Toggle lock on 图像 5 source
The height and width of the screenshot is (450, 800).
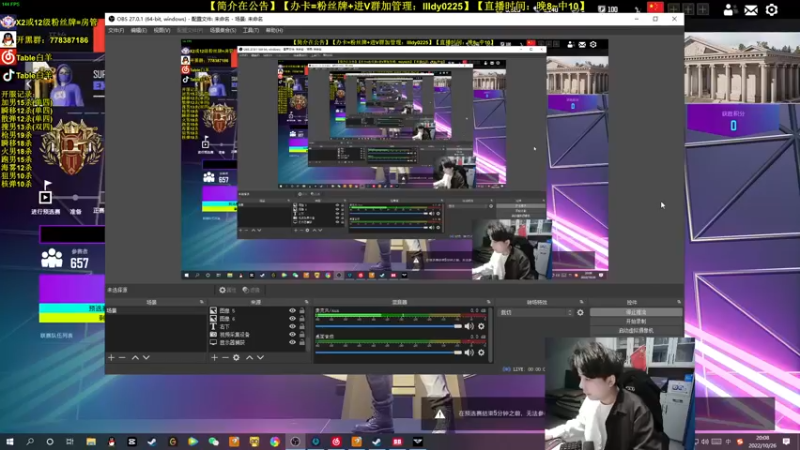point(302,311)
